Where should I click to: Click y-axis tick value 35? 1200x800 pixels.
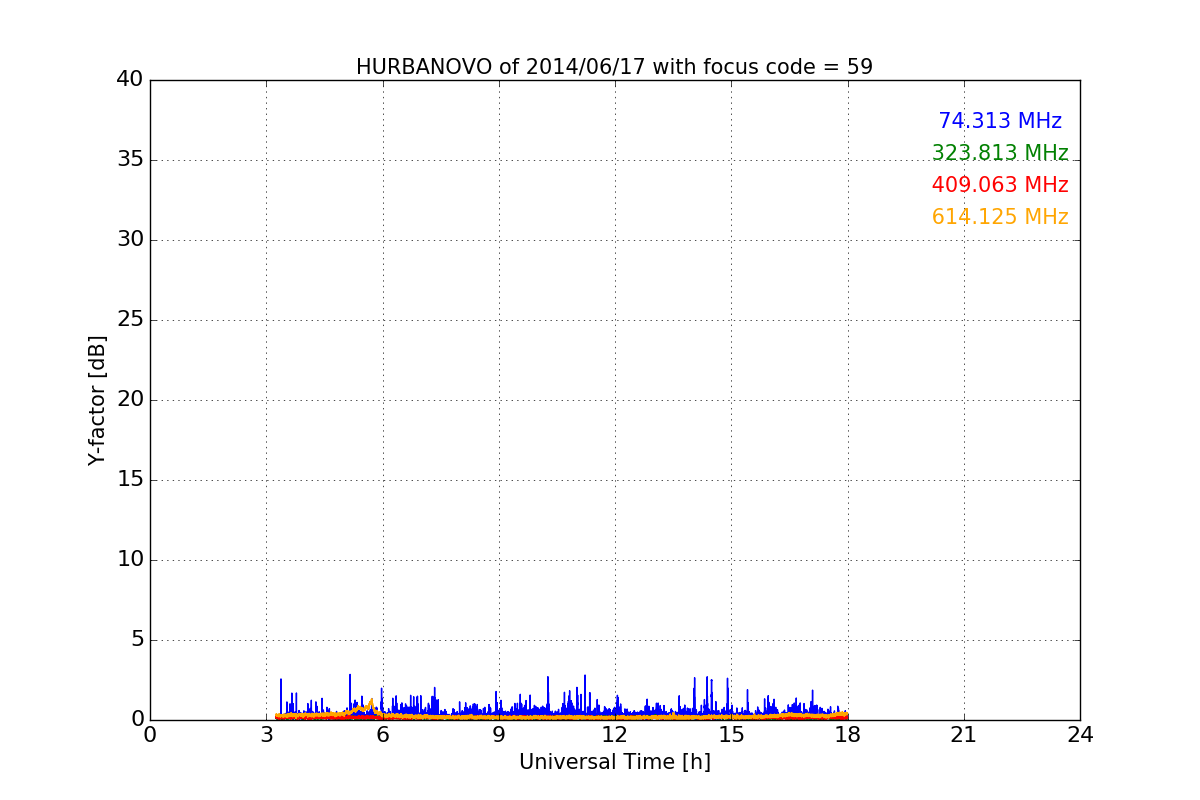(x=130, y=160)
